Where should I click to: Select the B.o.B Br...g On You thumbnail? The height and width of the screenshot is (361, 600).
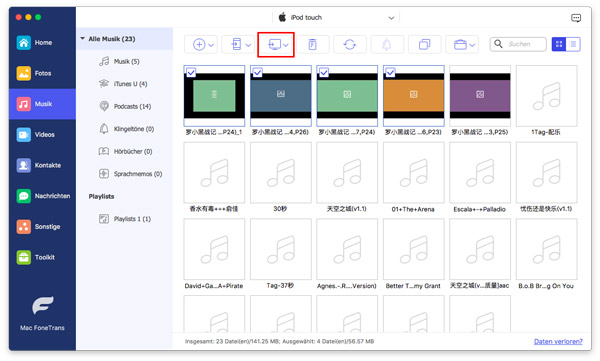pos(546,249)
